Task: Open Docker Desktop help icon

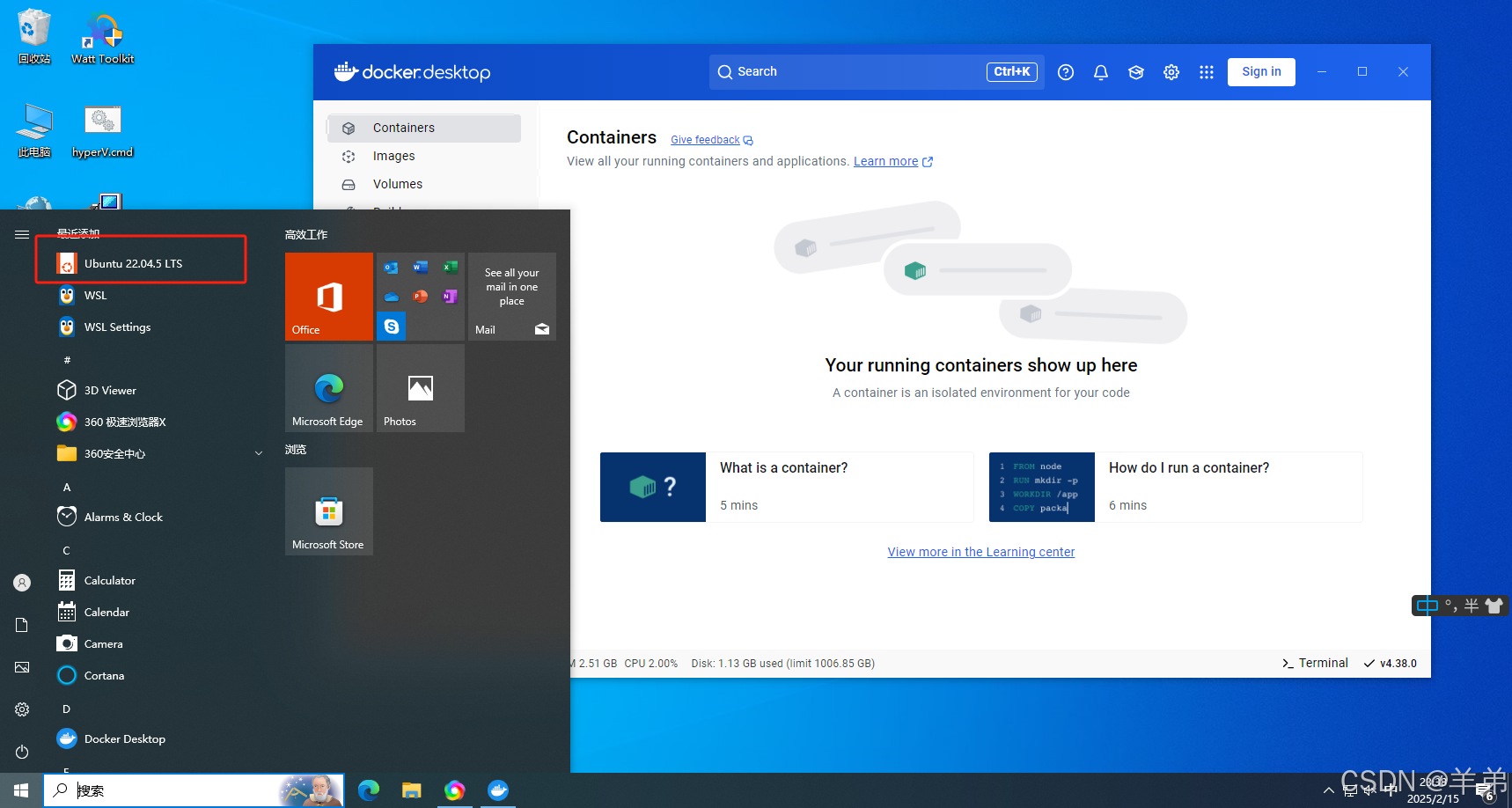Action: pos(1066,72)
